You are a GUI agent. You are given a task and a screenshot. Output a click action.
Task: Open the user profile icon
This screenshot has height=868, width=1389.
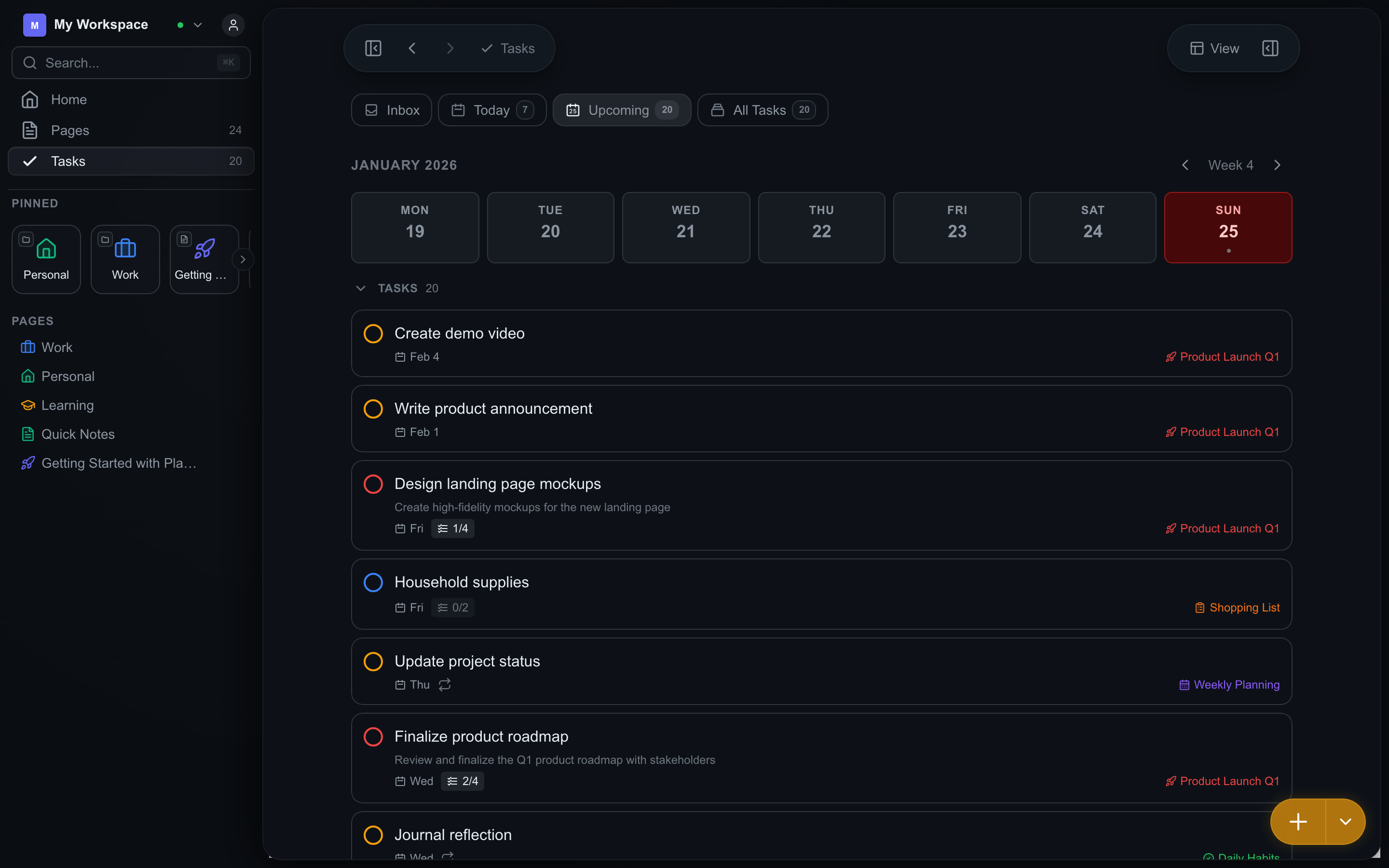click(x=233, y=25)
